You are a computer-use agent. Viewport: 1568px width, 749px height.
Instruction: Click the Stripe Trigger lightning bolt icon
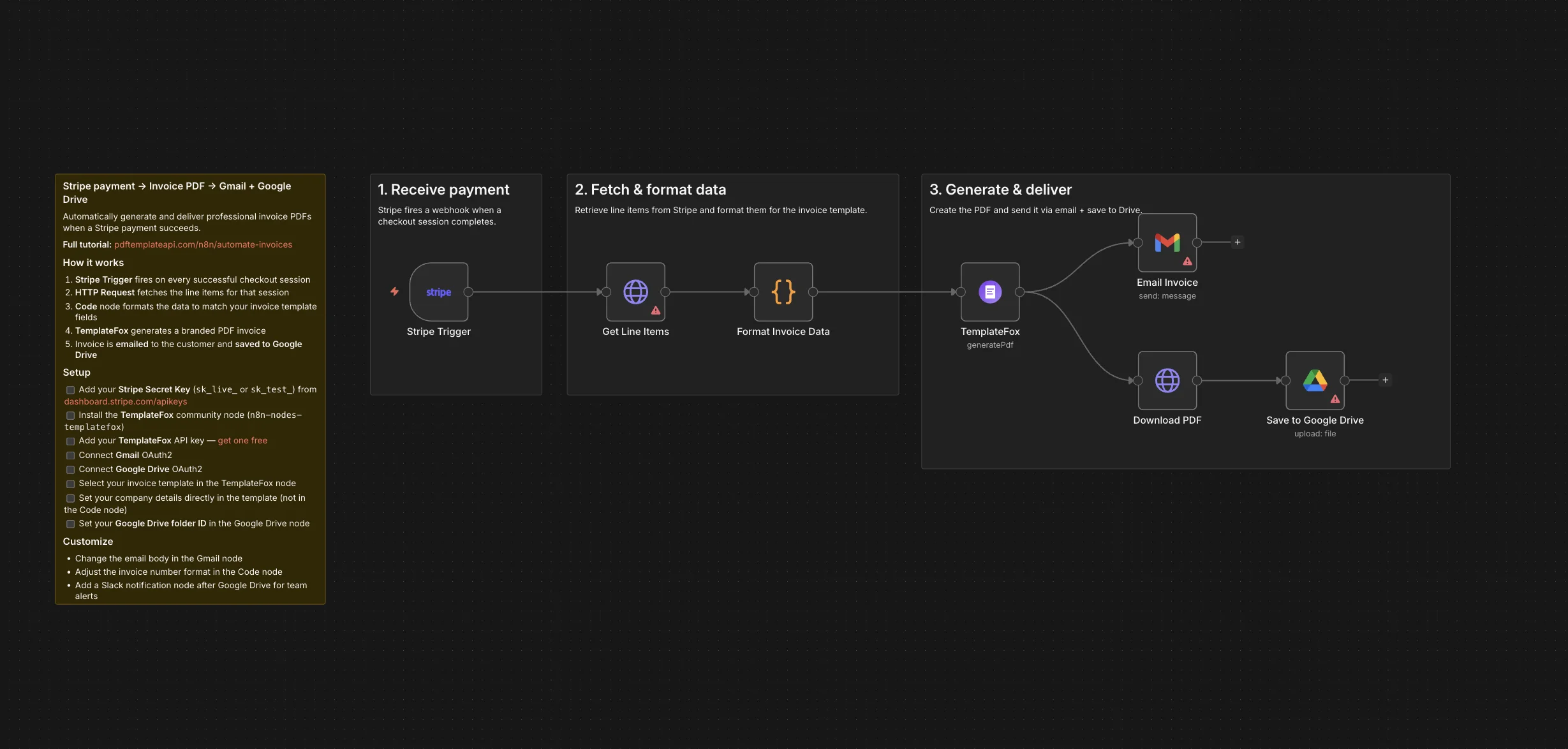394,292
